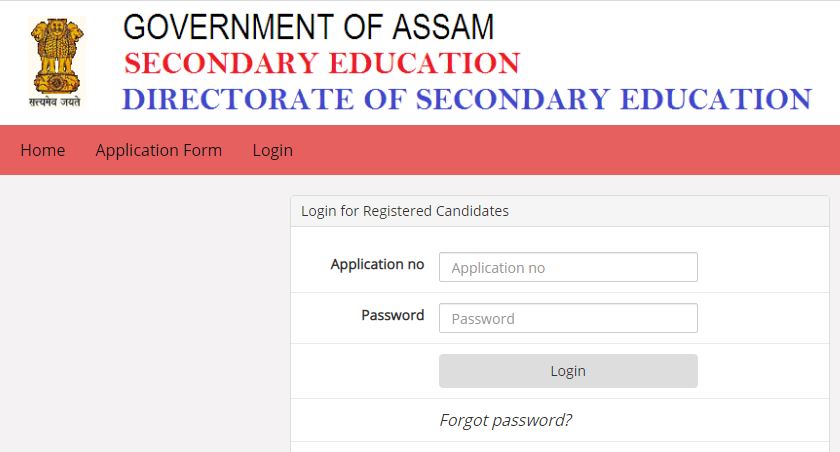Click the Satyameva Jayate motto under the emblem
The image size is (840, 452).
[x=56, y=100]
